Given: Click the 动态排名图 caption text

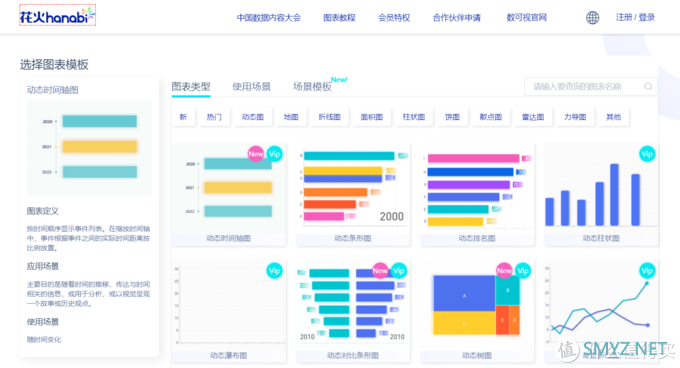Looking at the screenshot, I should (477, 238).
